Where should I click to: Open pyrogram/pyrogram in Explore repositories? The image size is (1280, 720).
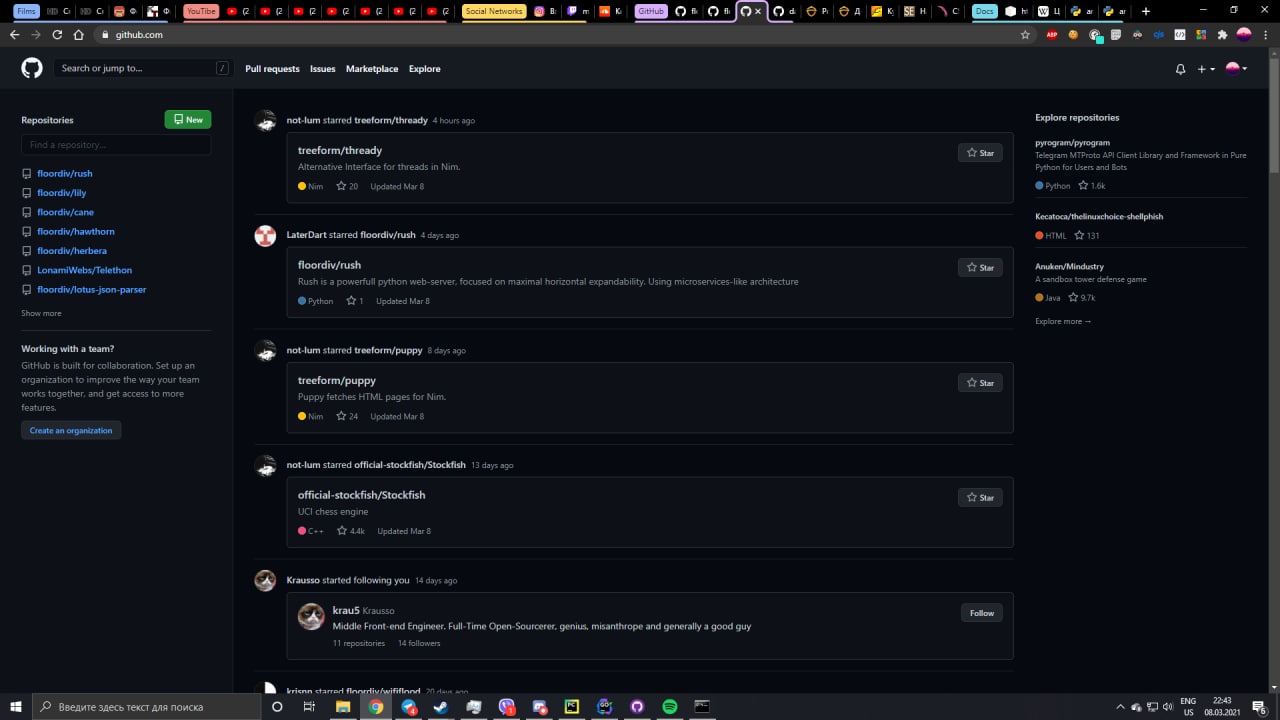(x=1072, y=143)
